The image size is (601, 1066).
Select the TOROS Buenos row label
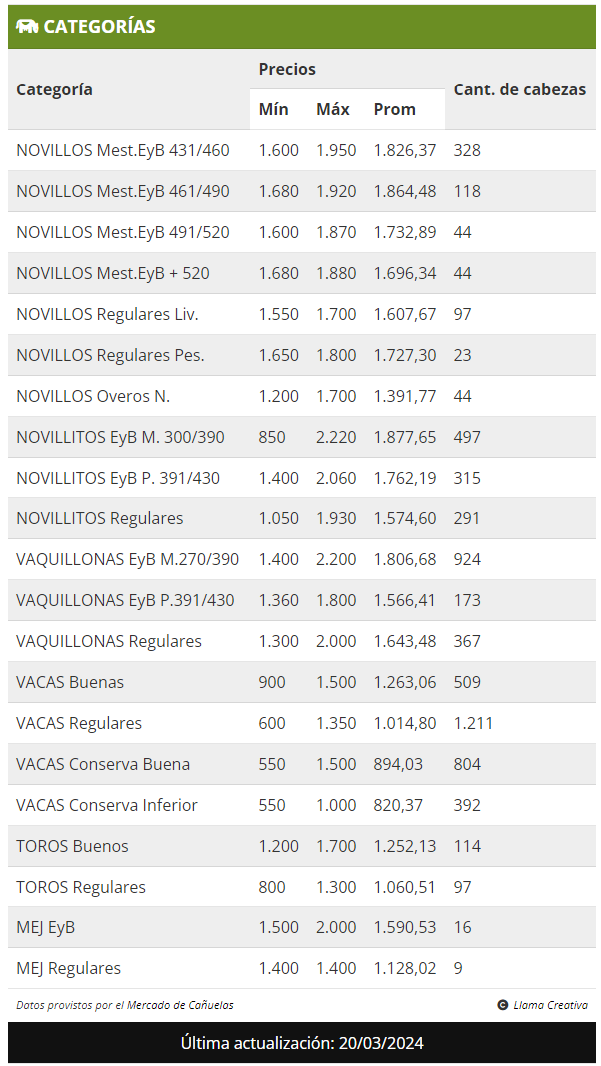(72, 846)
